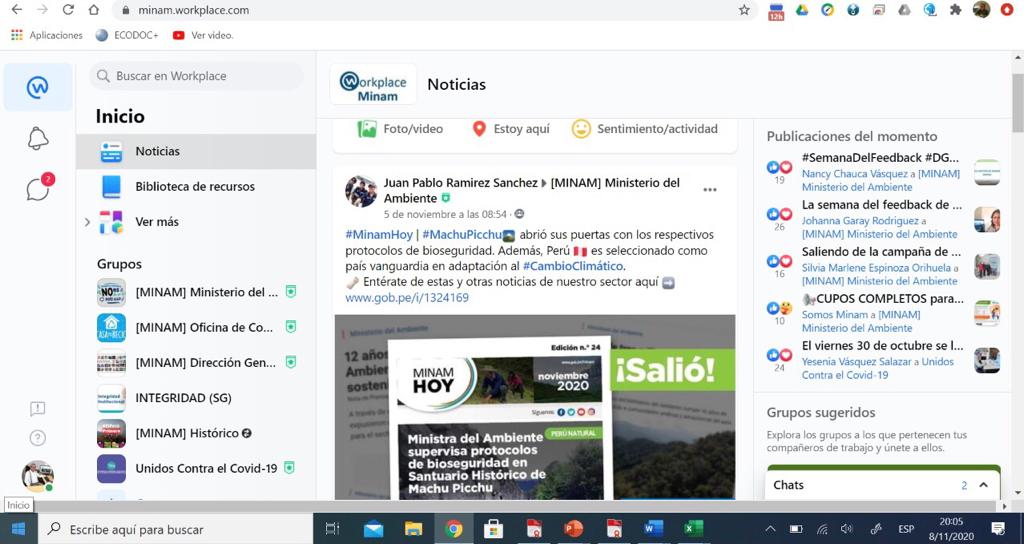
Task: Expand the Chats panel chevron
Action: point(984,485)
